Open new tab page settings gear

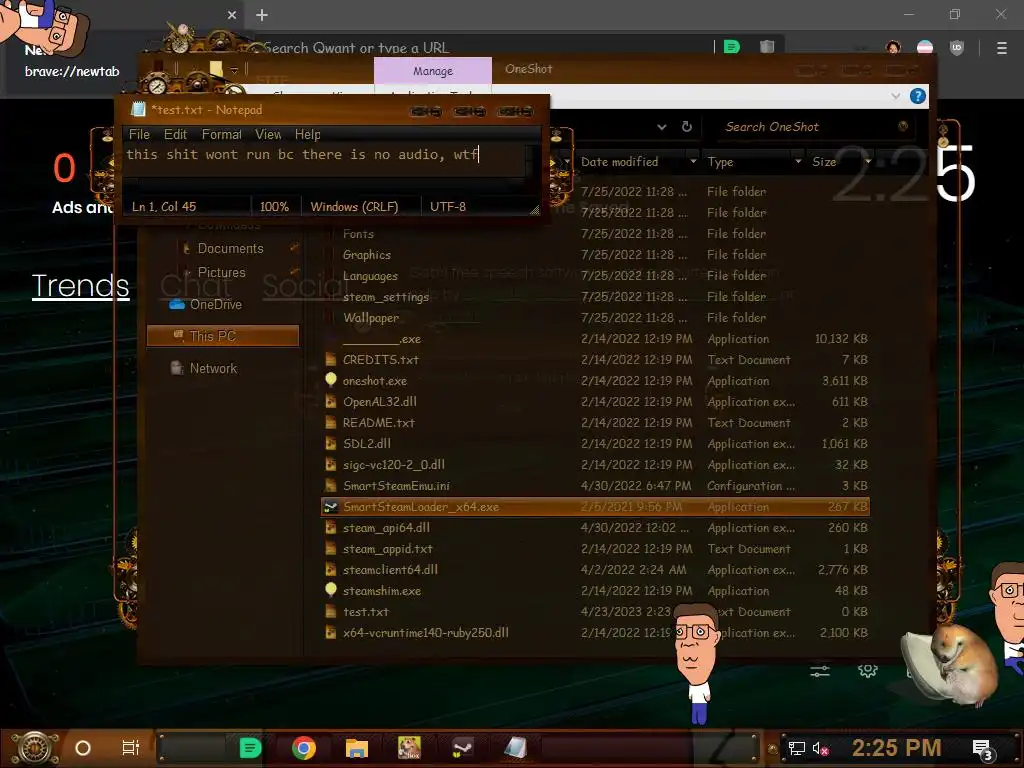pyautogui.click(x=867, y=670)
